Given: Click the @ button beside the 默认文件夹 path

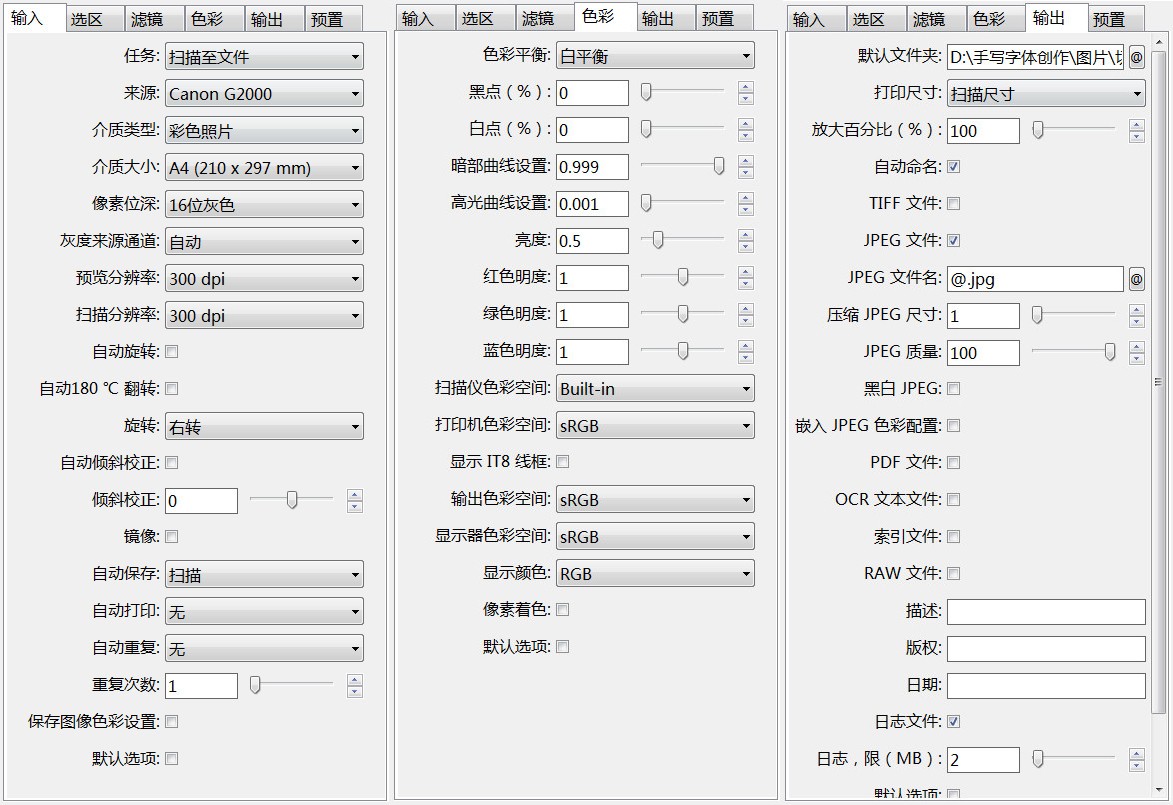Looking at the screenshot, I should pos(1136,57).
